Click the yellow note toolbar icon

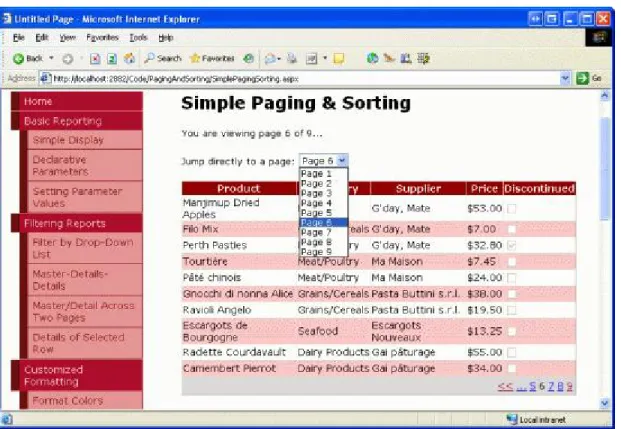point(339,59)
